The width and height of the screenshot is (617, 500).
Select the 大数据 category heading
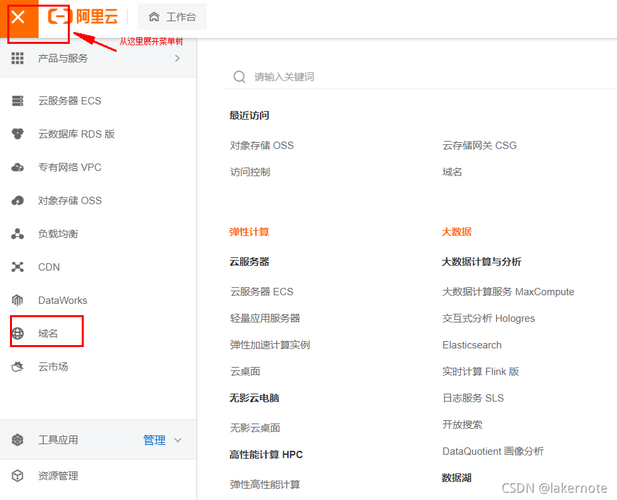click(x=456, y=232)
